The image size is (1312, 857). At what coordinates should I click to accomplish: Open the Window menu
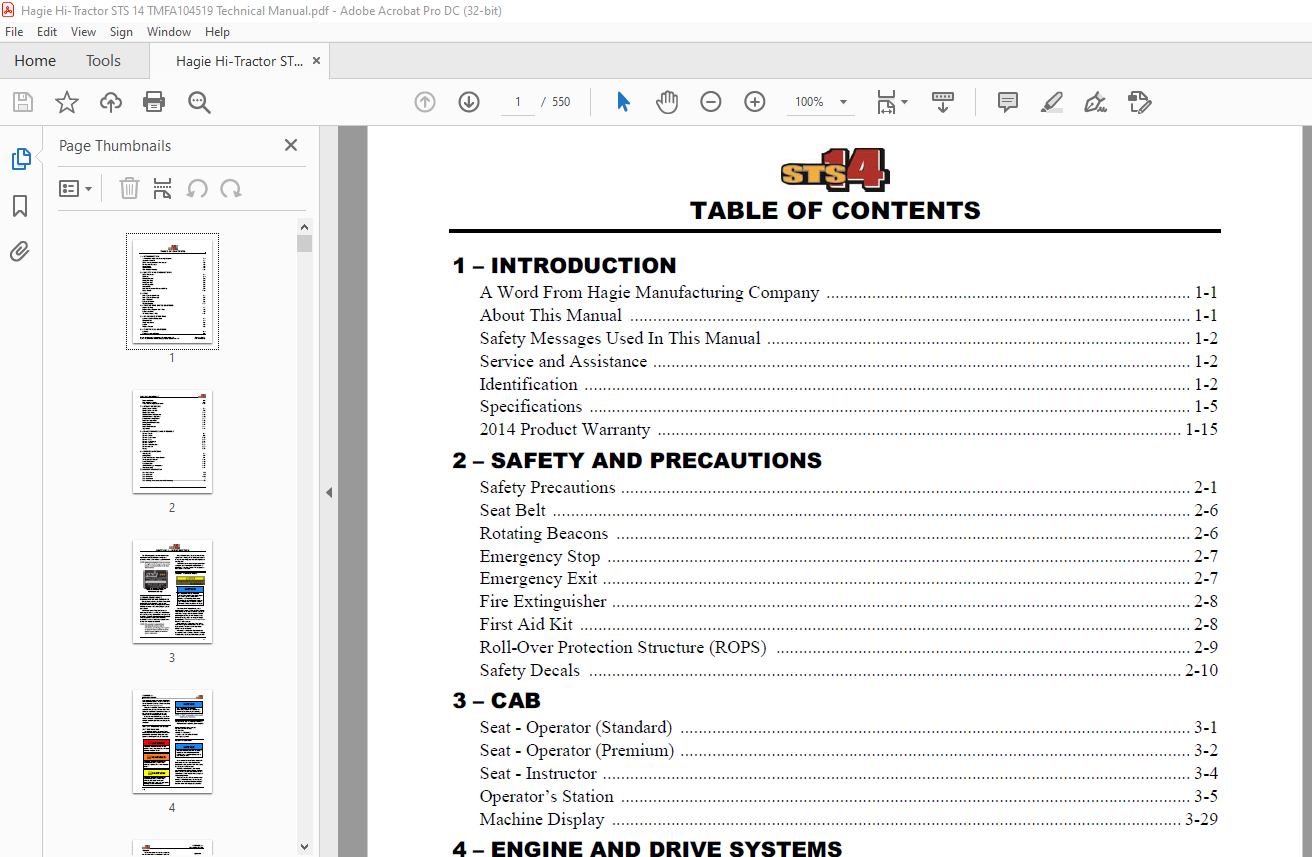(169, 32)
